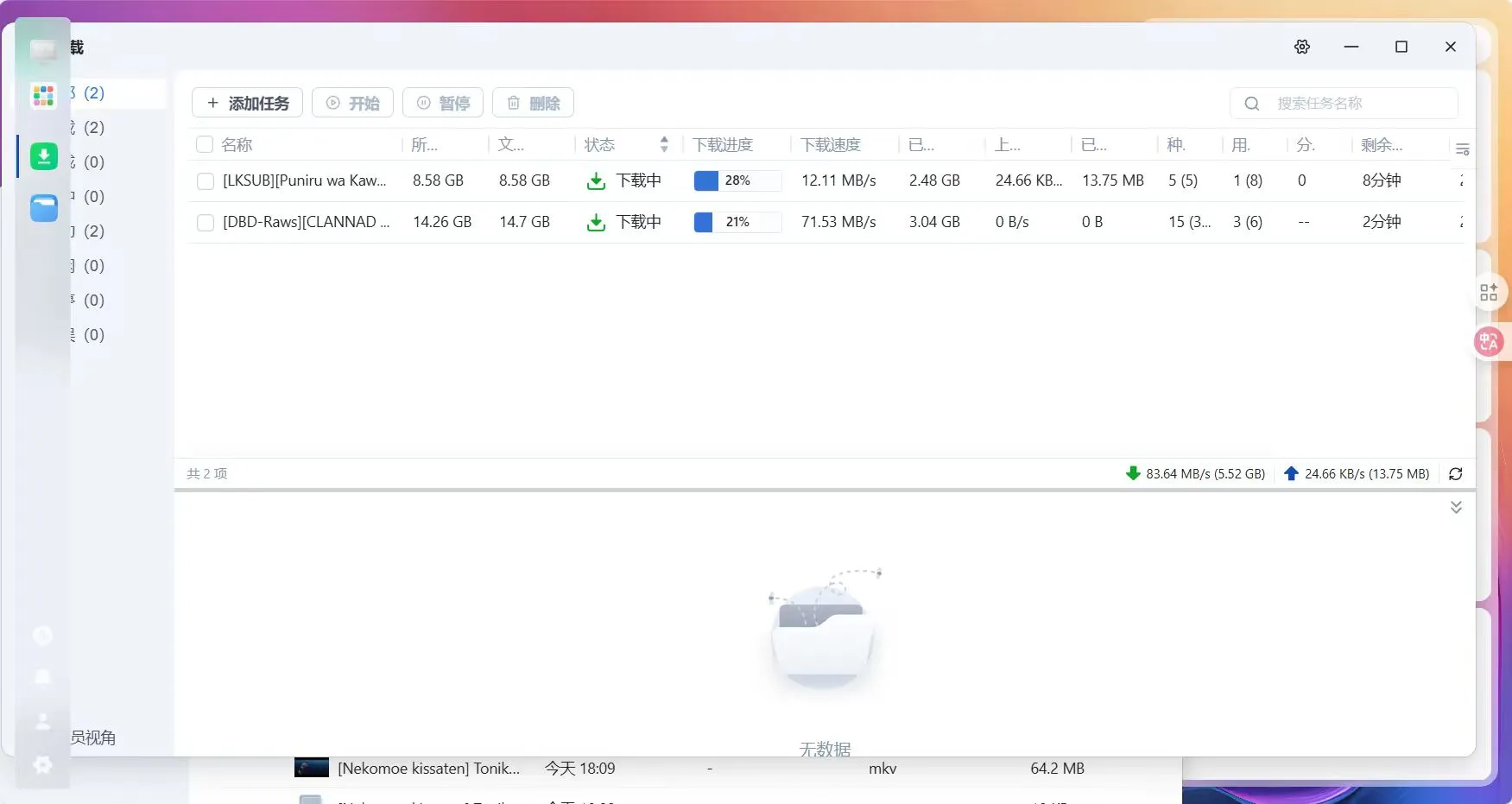Sort by 剩余 time column header
This screenshot has height=804, width=1512.
pyautogui.click(x=1382, y=144)
